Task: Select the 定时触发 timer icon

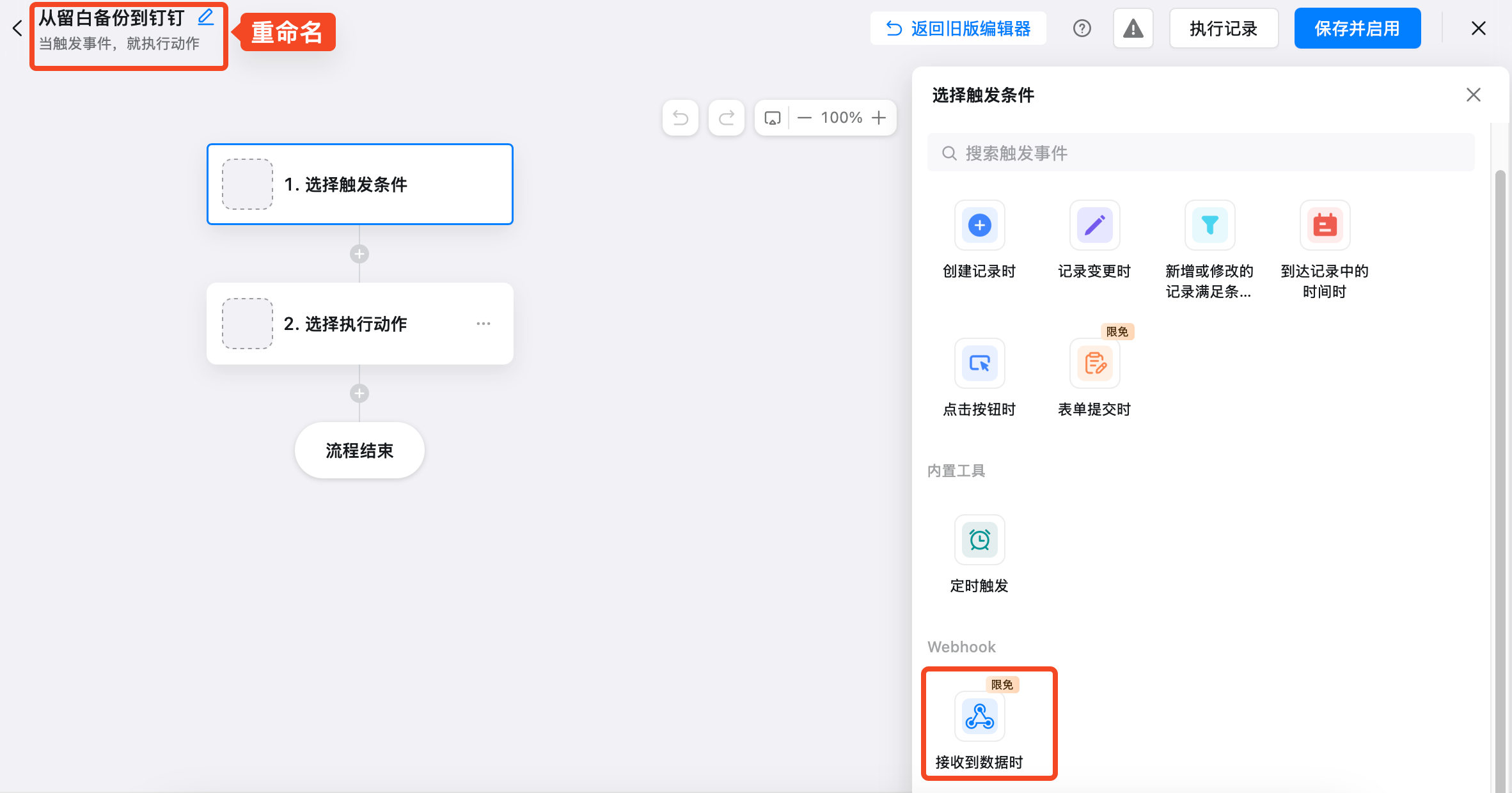Action: [x=979, y=540]
